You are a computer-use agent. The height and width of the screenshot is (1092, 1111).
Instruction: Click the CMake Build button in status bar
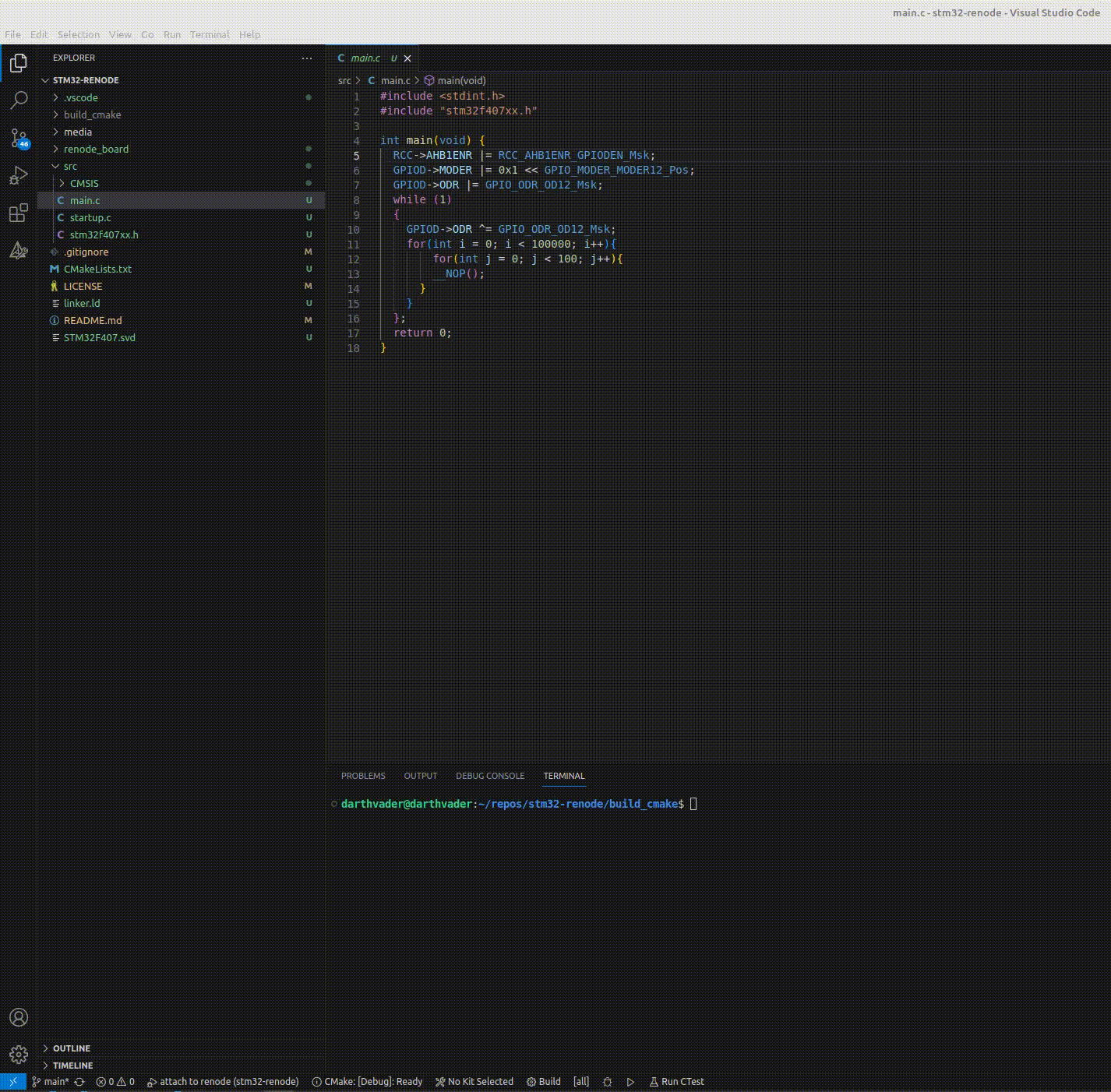pyautogui.click(x=544, y=1082)
